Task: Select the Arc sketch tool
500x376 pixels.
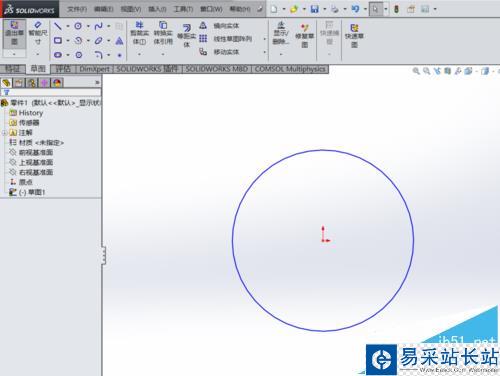Action: (x=78, y=40)
